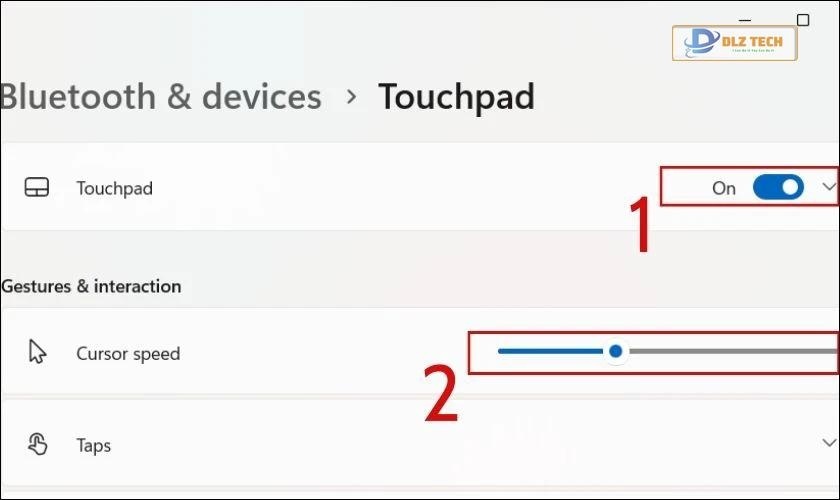
Task: Click the touchpad device icon
Action: (x=37, y=188)
